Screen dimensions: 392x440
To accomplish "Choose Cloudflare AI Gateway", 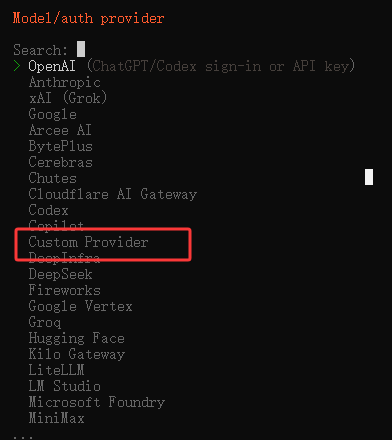I will 113,194.
